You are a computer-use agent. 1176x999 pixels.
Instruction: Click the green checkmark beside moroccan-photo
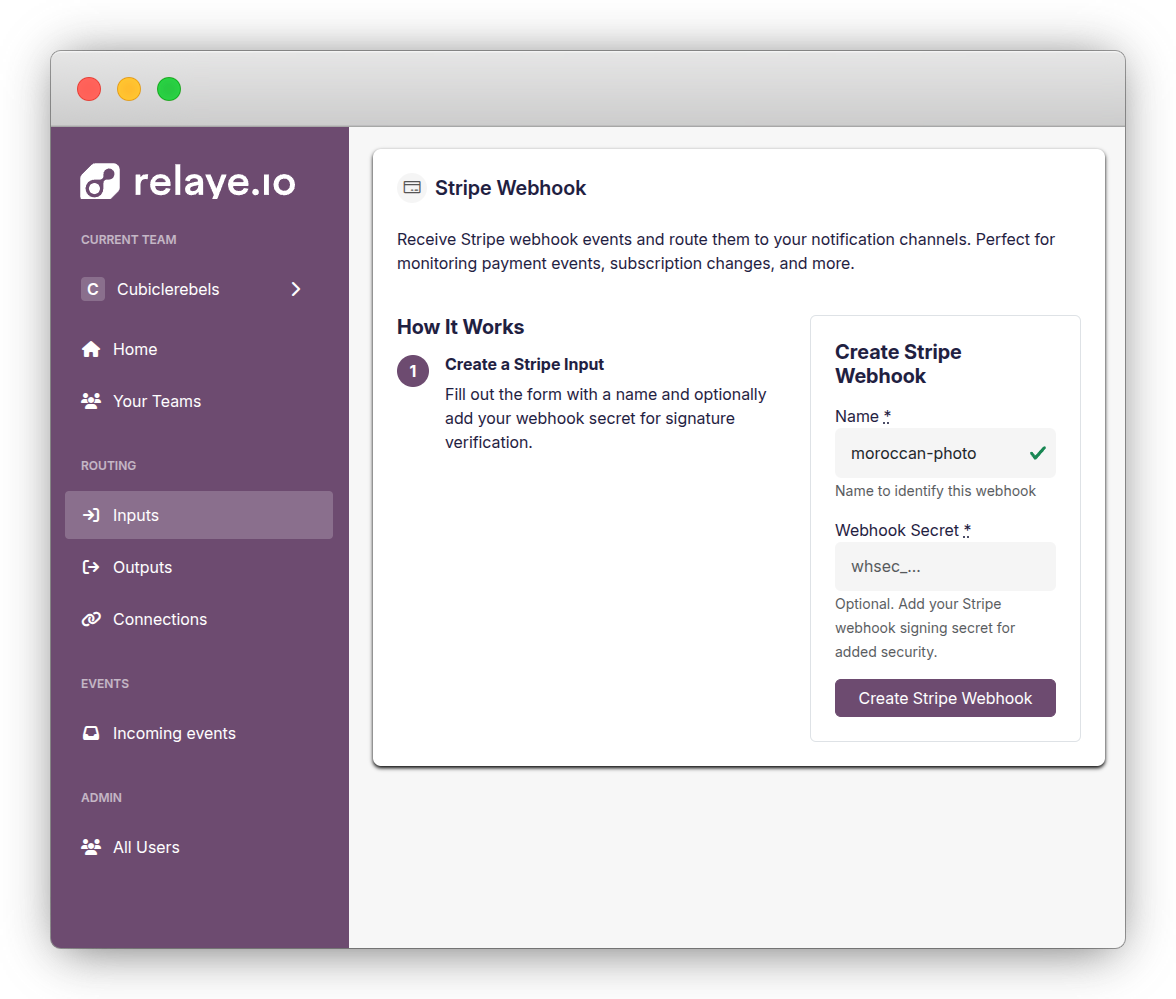click(x=1039, y=453)
